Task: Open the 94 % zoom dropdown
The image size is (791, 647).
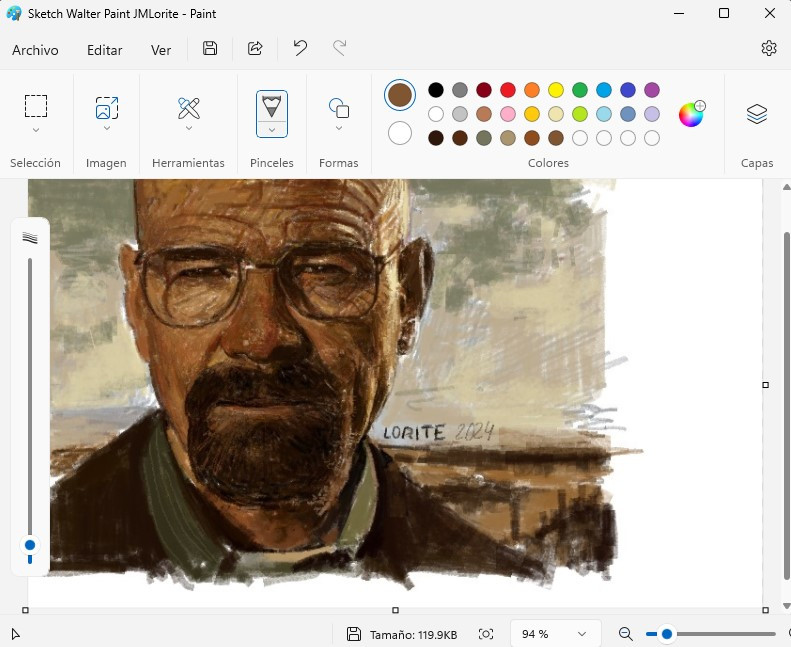Action: coord(555,634)
